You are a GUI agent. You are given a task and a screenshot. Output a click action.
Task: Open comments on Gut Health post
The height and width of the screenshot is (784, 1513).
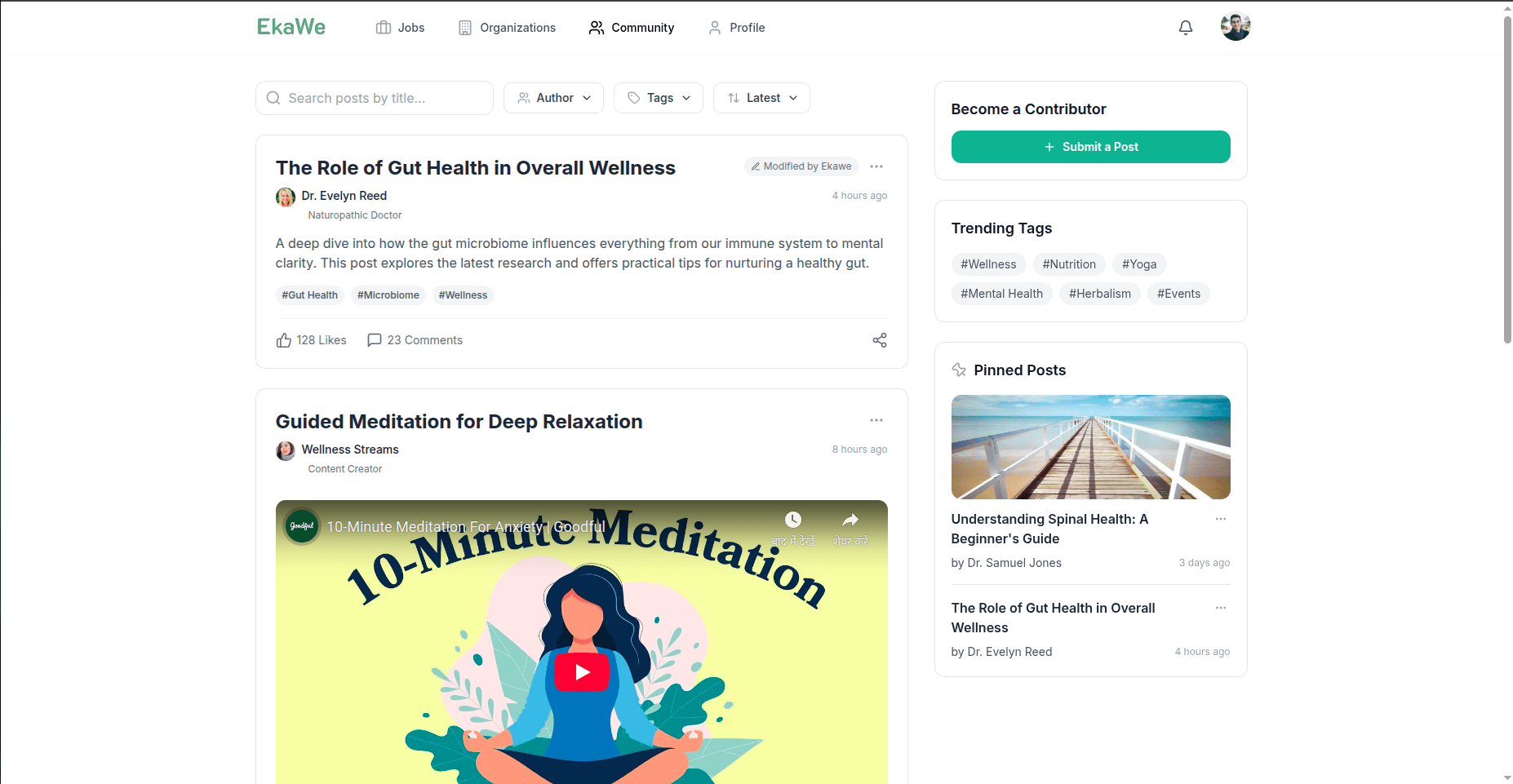tap(415, 340)
